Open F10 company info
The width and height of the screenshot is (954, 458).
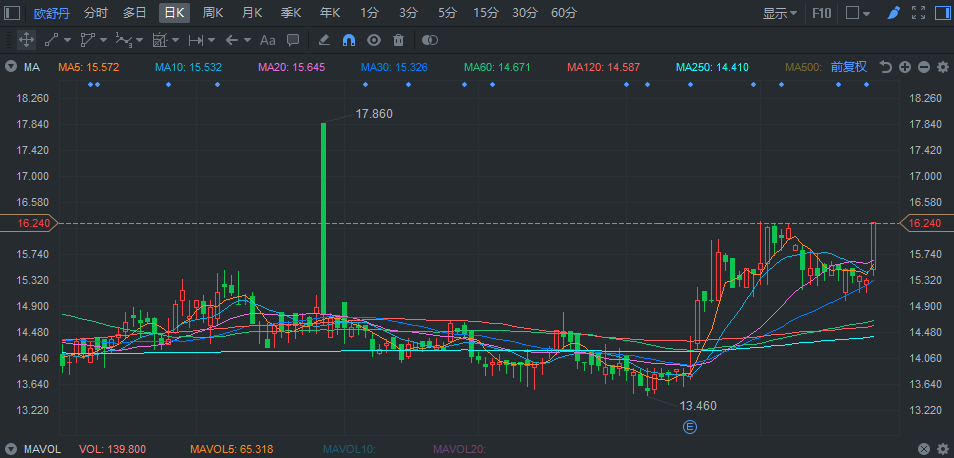click(822, 13)
